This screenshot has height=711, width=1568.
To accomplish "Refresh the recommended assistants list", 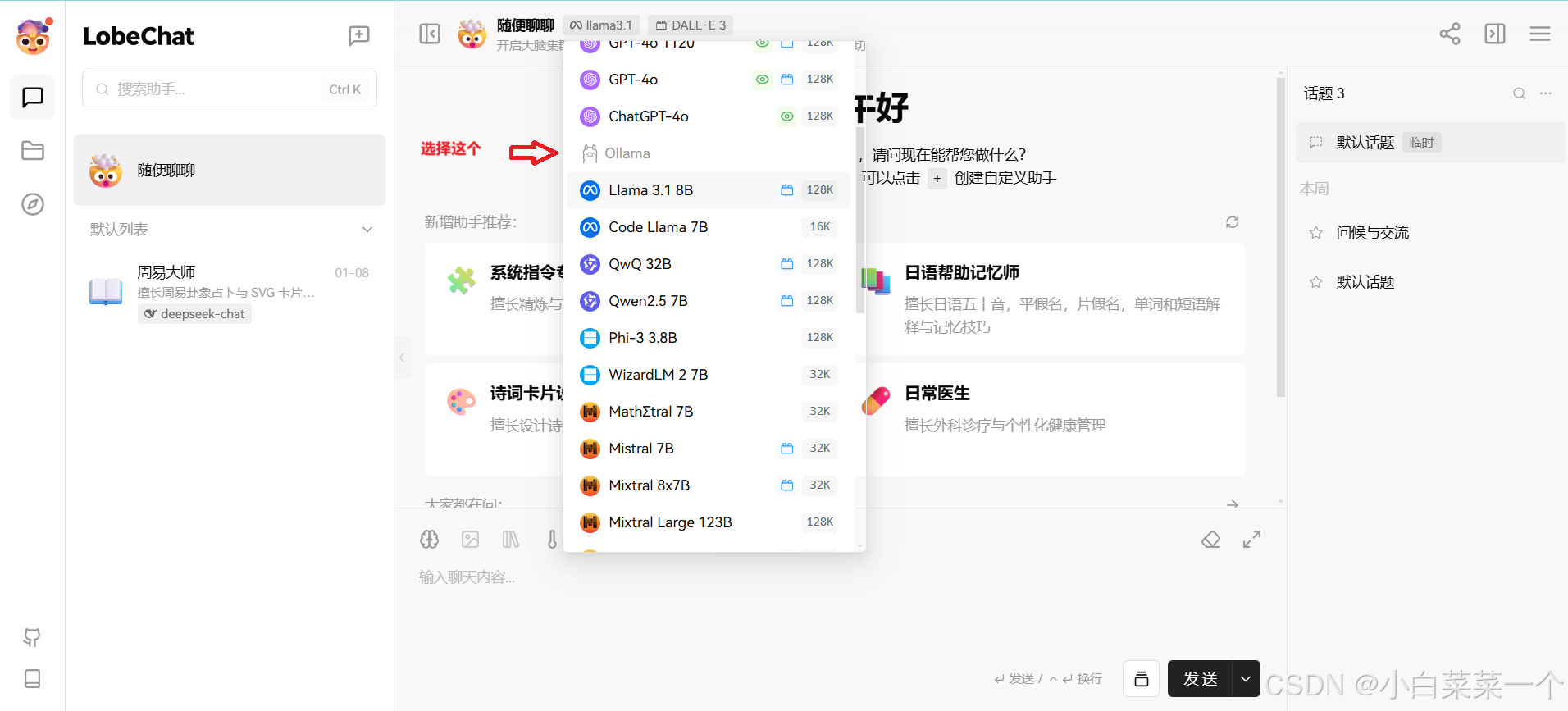I will [x=1233, y=222].
